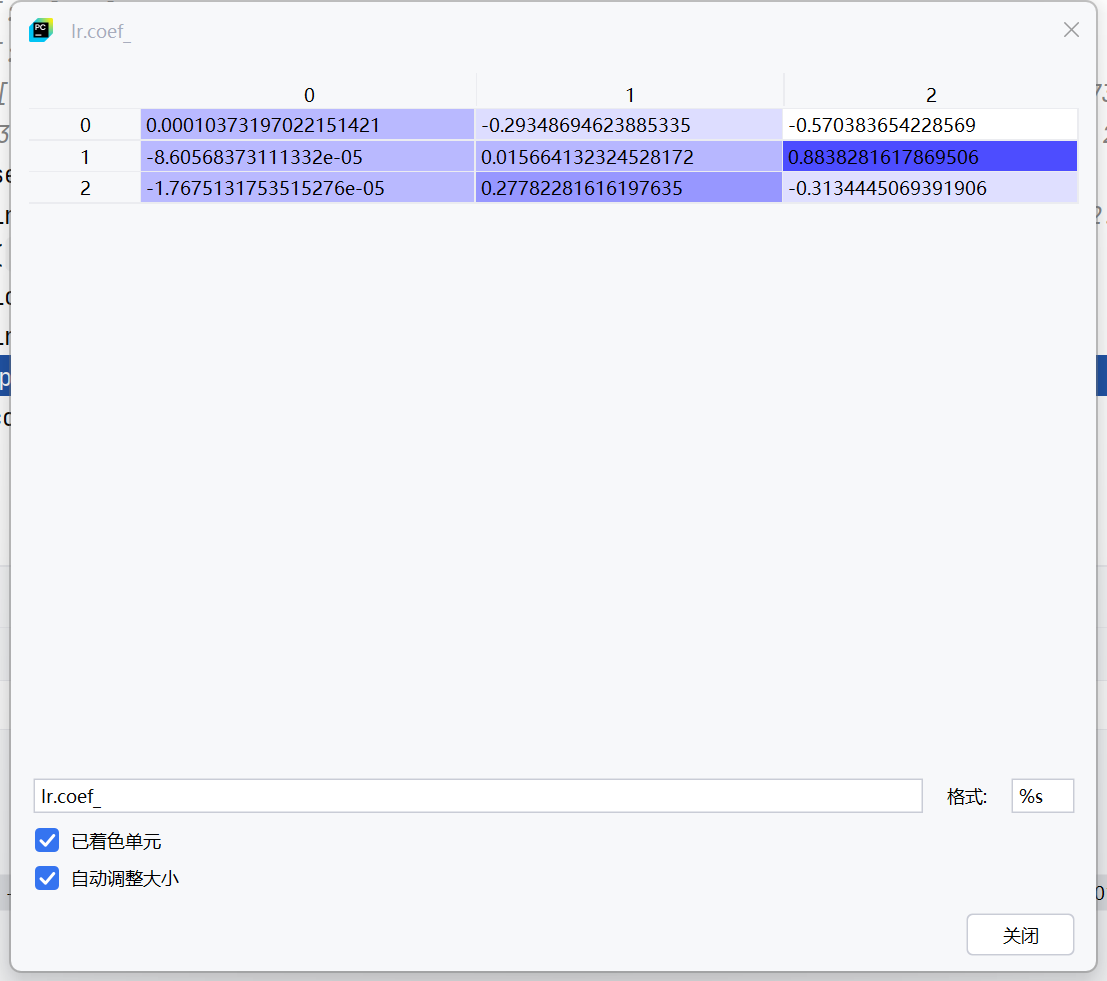The image size is (1107, 981).
Task: Close the lr.coef_ dialog with the X icon
Action: (1071, 30)
